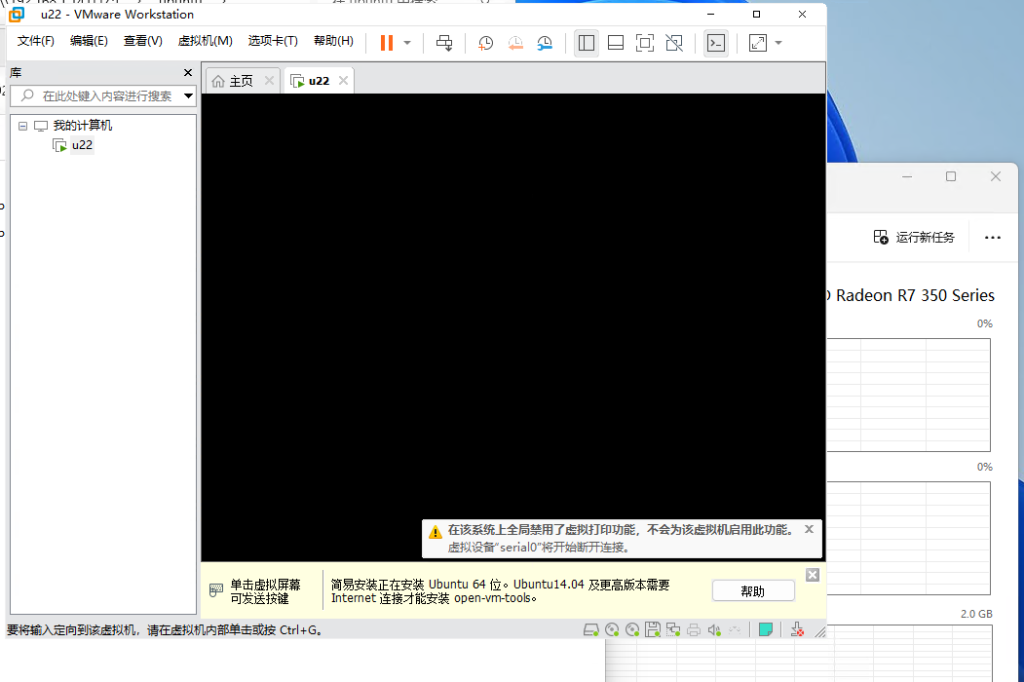The width and height of the screenshot is (1024, 682).
Task: Open the 虚拟机(M) menu
Action: (205, 41)
